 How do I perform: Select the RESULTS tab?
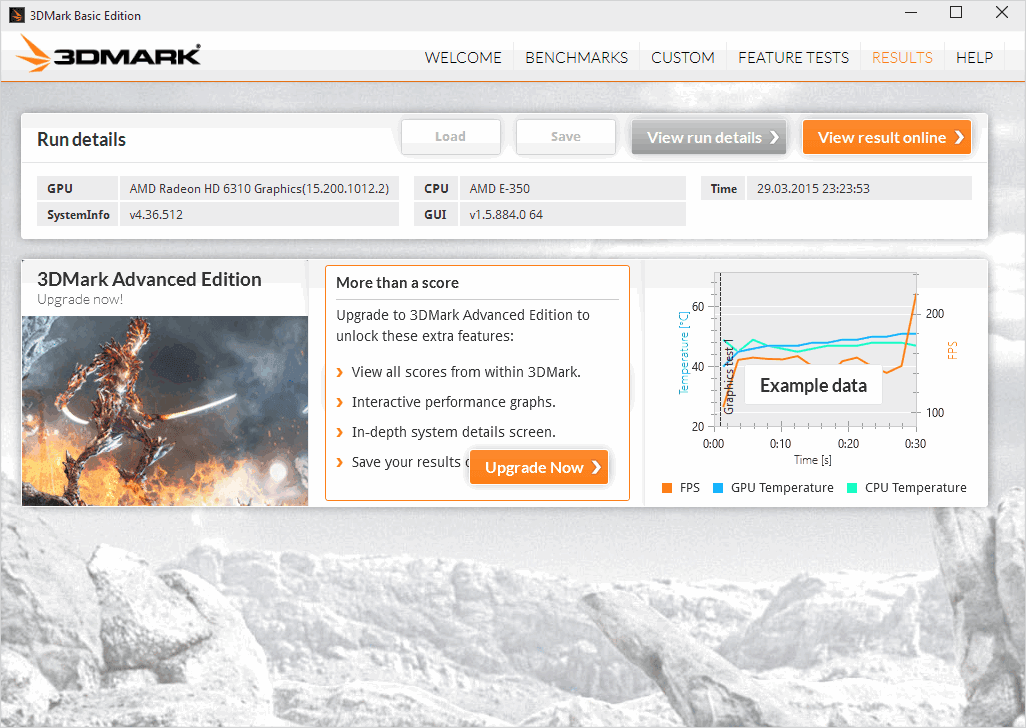click(902, 58)
